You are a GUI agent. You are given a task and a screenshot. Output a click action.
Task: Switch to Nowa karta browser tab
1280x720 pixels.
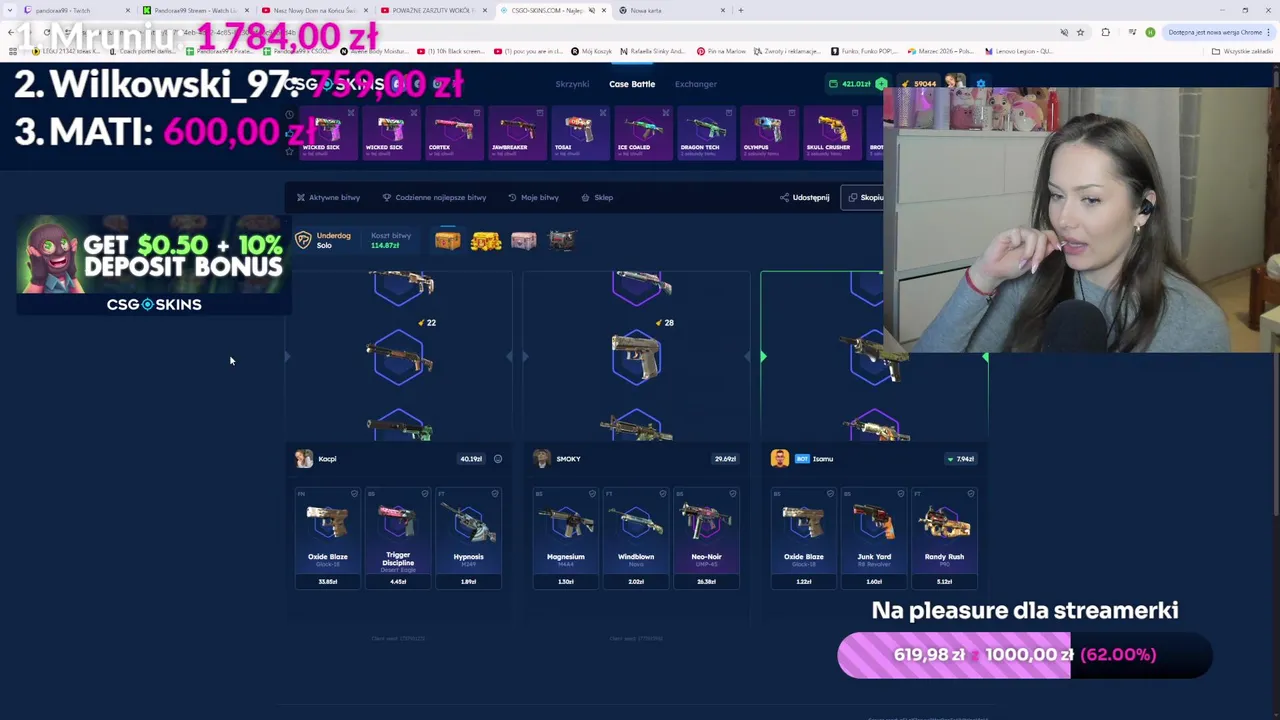pos(670,10)
